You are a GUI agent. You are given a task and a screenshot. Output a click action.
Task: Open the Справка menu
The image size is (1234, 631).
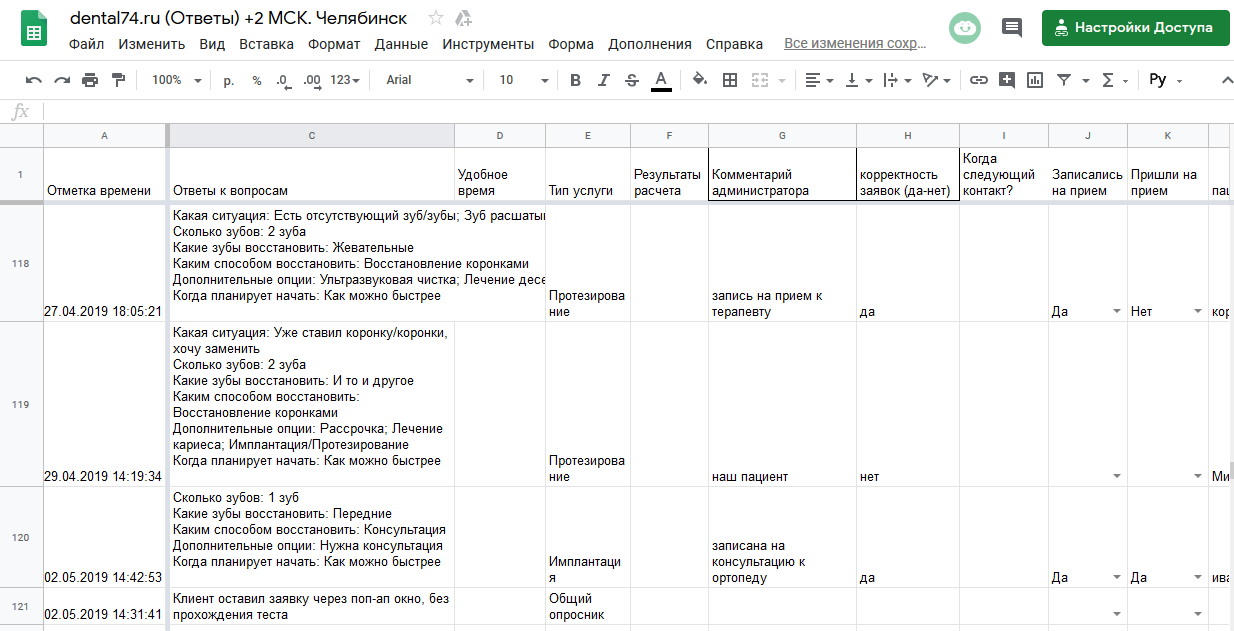(x=734, y=44)
